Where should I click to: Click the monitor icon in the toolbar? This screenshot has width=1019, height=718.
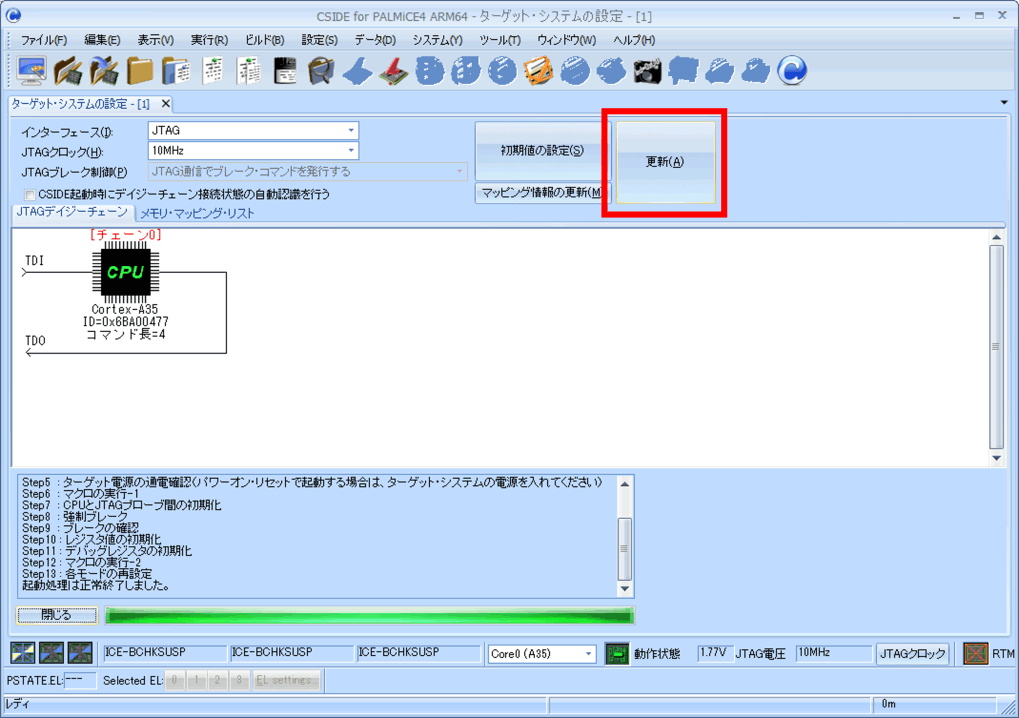[x=33, y=70]
